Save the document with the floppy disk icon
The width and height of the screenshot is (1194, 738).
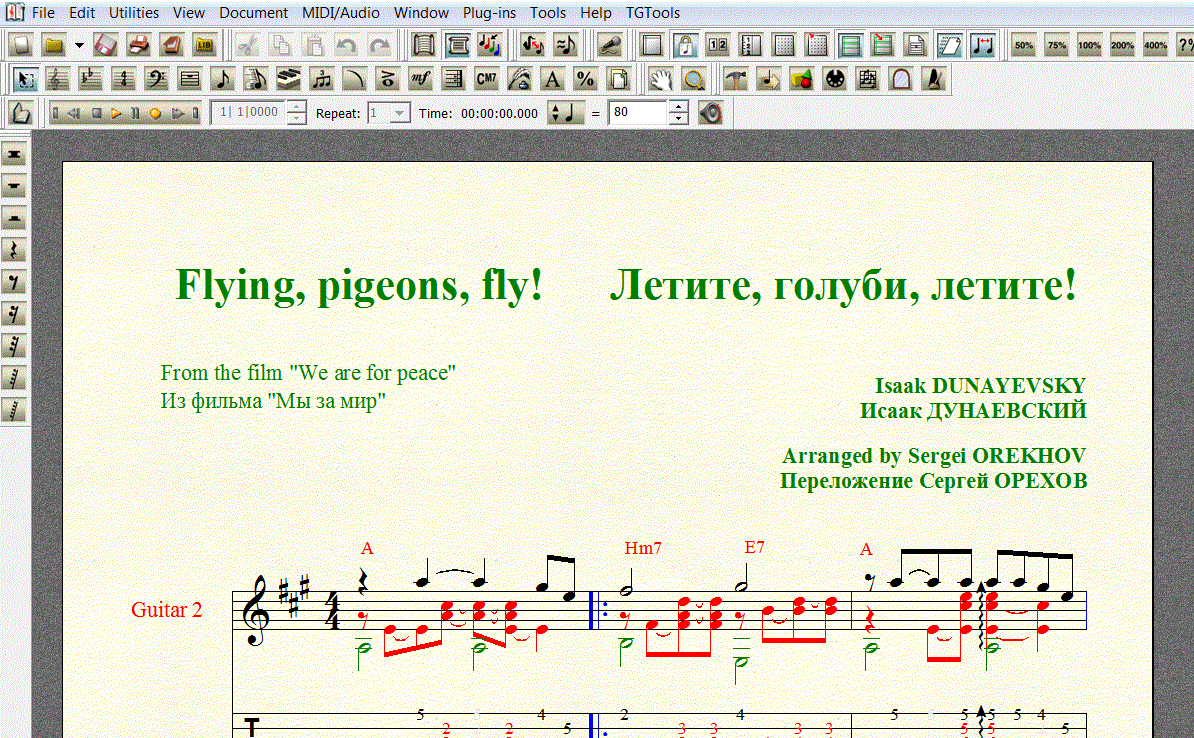pos(105,45)
